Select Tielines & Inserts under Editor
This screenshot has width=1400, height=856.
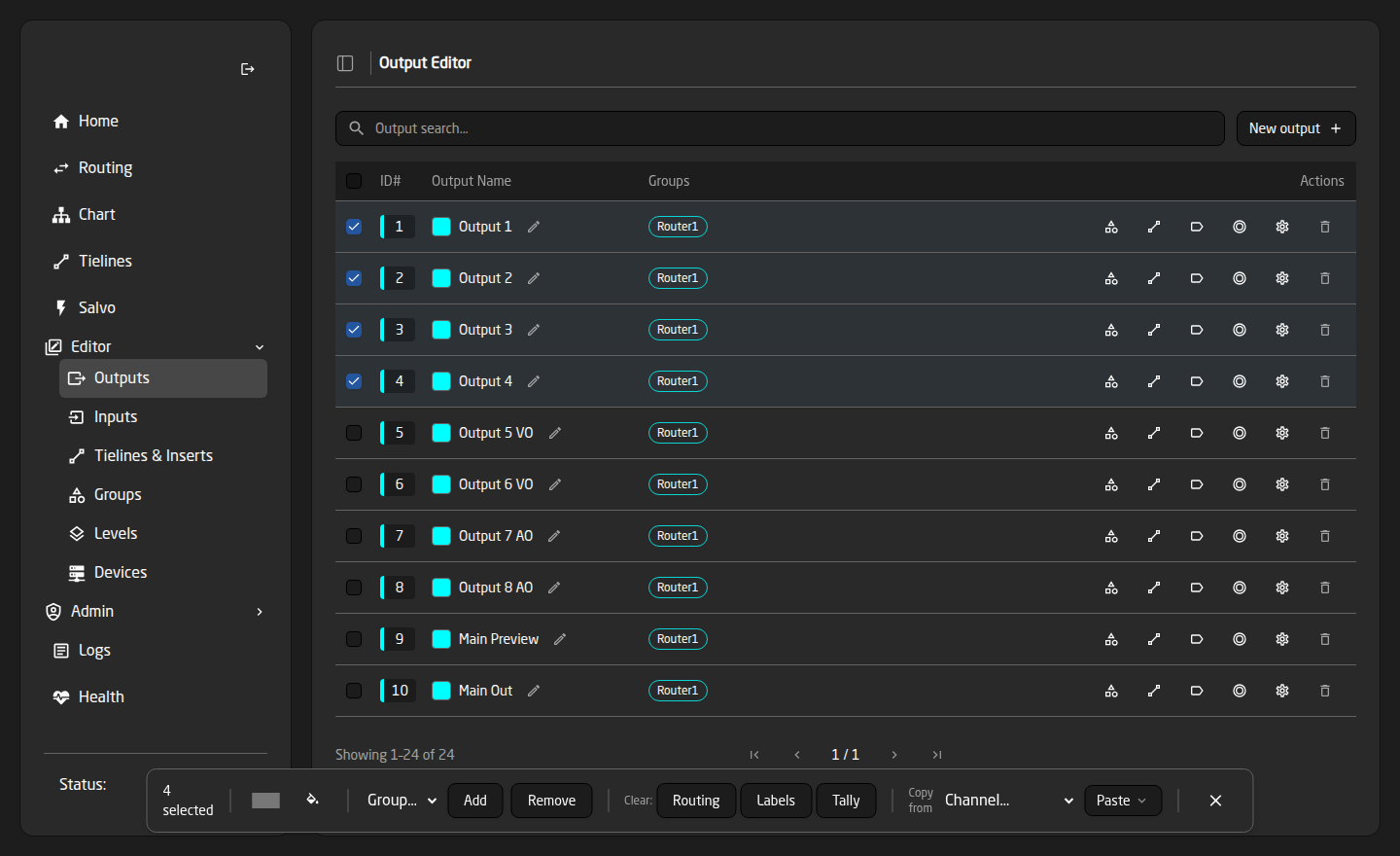[163, 456]
